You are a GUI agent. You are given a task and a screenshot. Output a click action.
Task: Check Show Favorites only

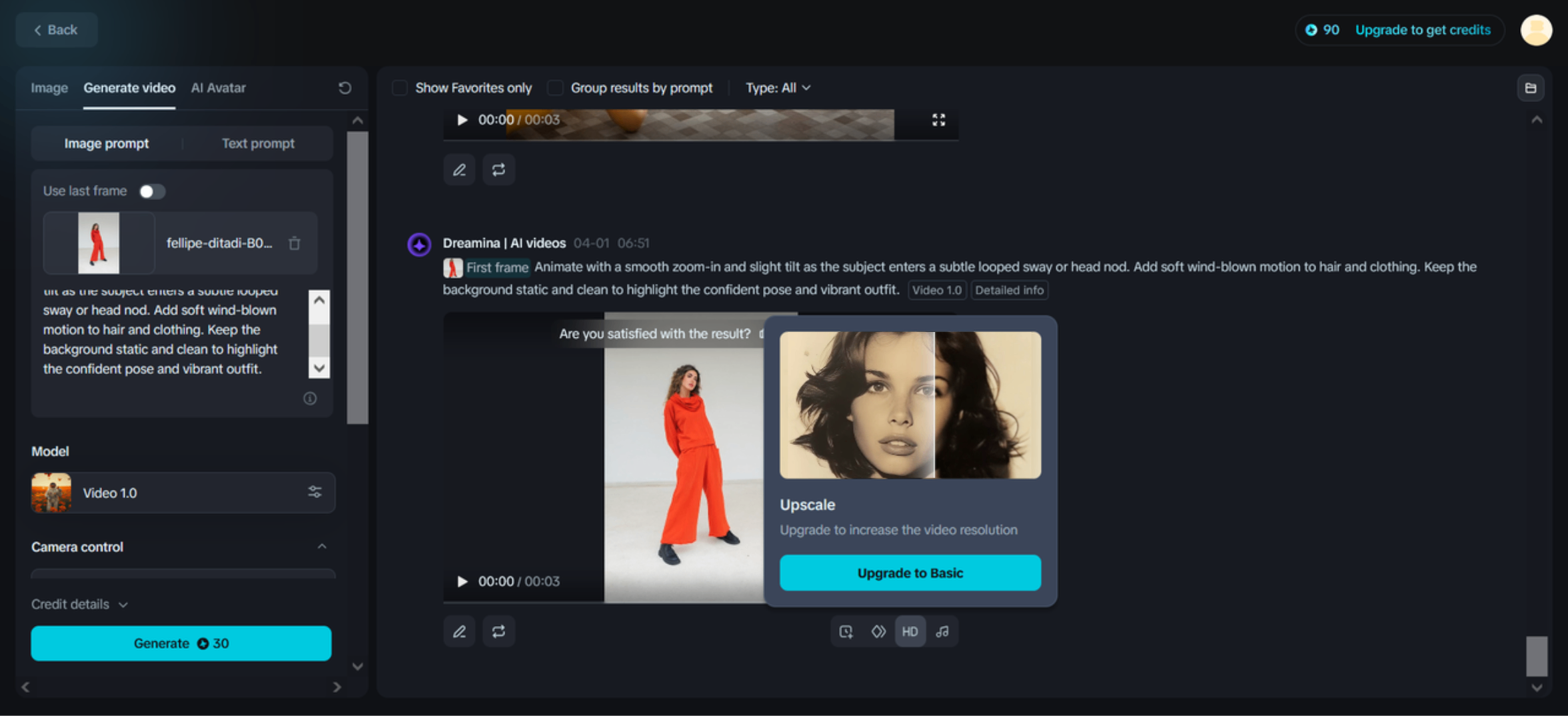click(x=400, y=88)
